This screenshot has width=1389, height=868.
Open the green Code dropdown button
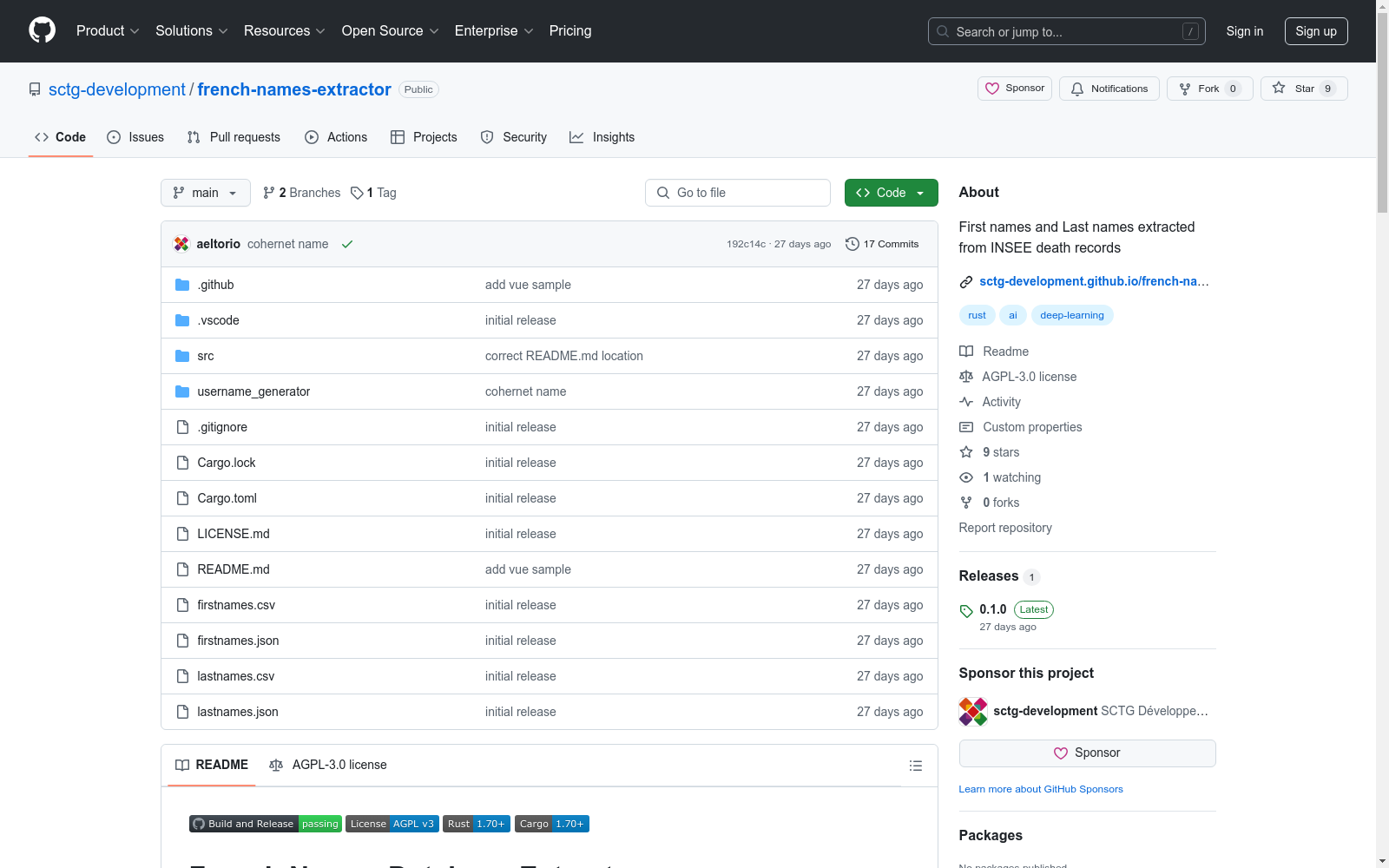coord(892,193)
